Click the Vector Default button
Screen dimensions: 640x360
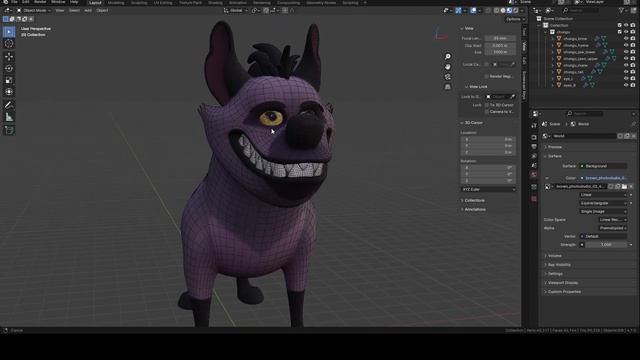pyautogui.click(x=604, y=236)
